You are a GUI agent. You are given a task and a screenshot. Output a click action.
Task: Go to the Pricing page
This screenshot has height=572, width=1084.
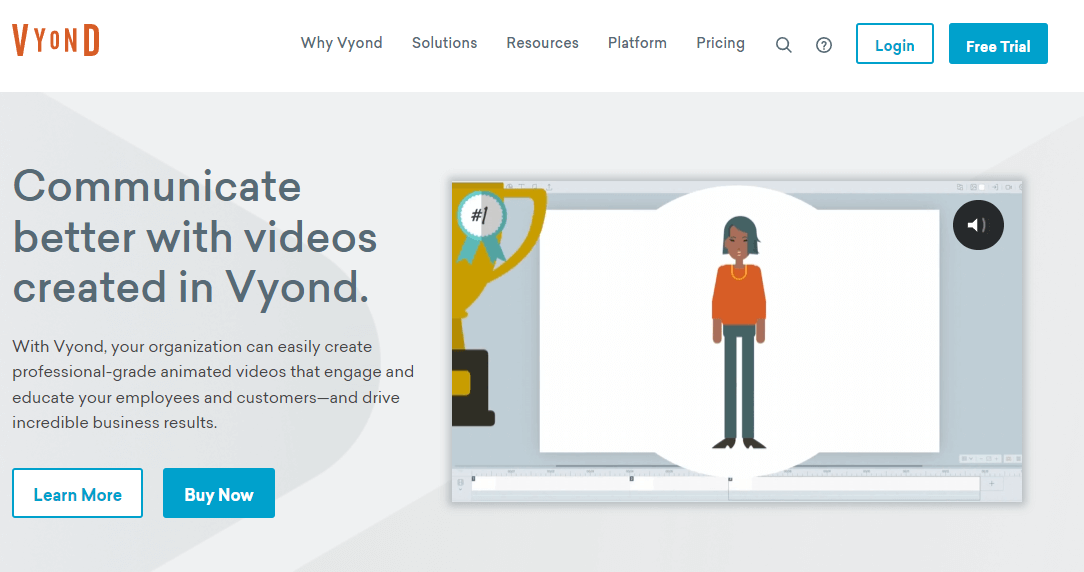click(x=720, y=43)
